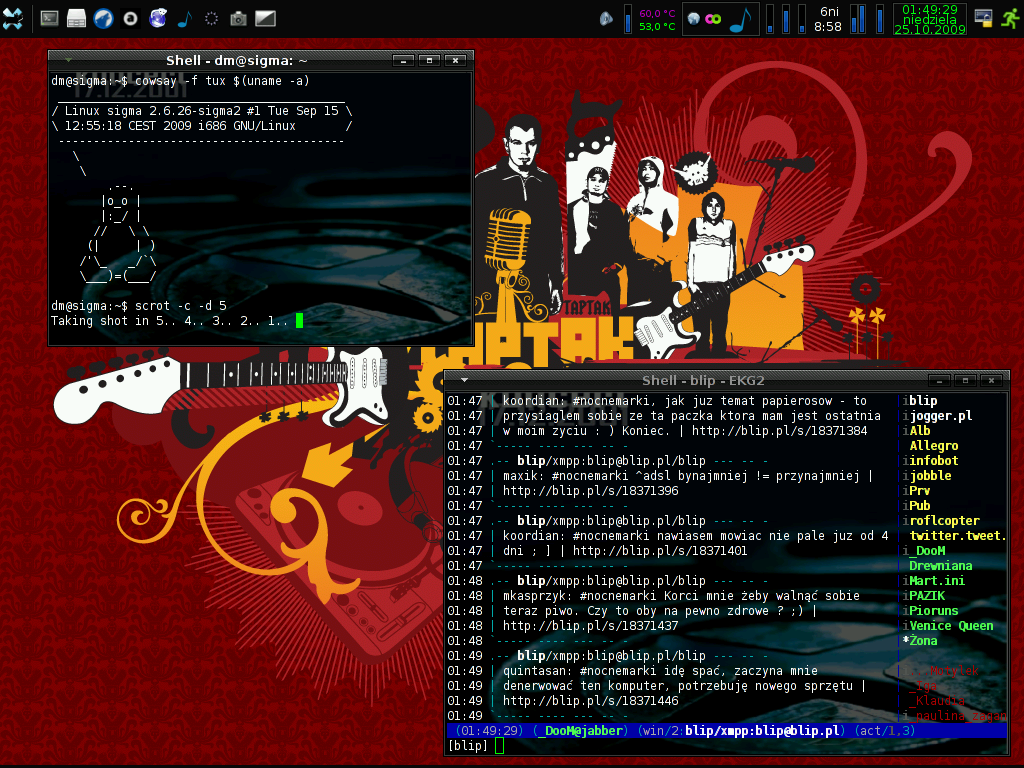Screen dimensions: 1024x768
Task: Select the 'Allegro' contact
Action: [x=934, y=445]
